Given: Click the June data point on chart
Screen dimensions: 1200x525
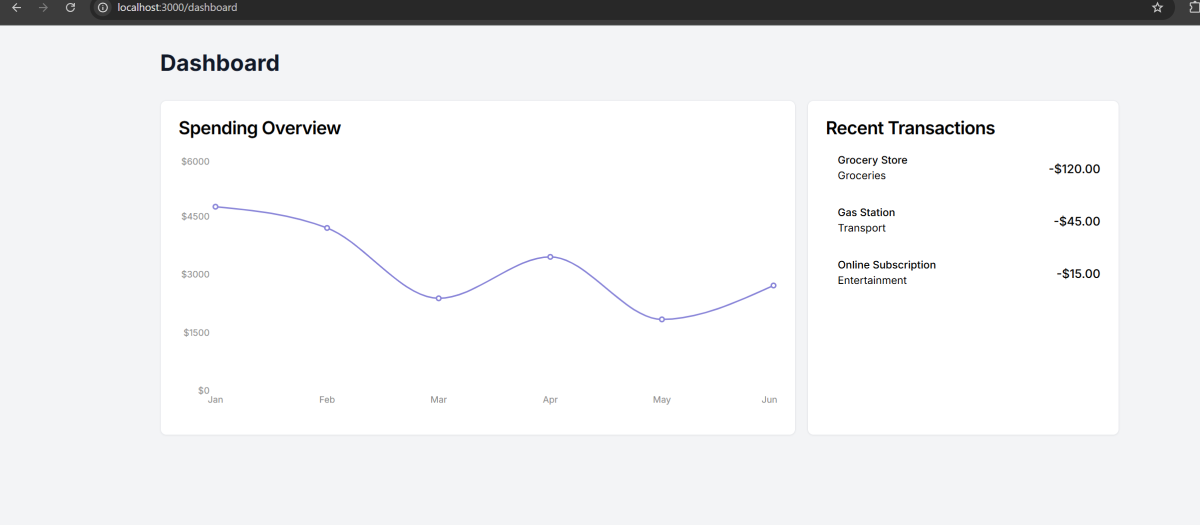Looking at the screenshot, I should pos(773,286).
